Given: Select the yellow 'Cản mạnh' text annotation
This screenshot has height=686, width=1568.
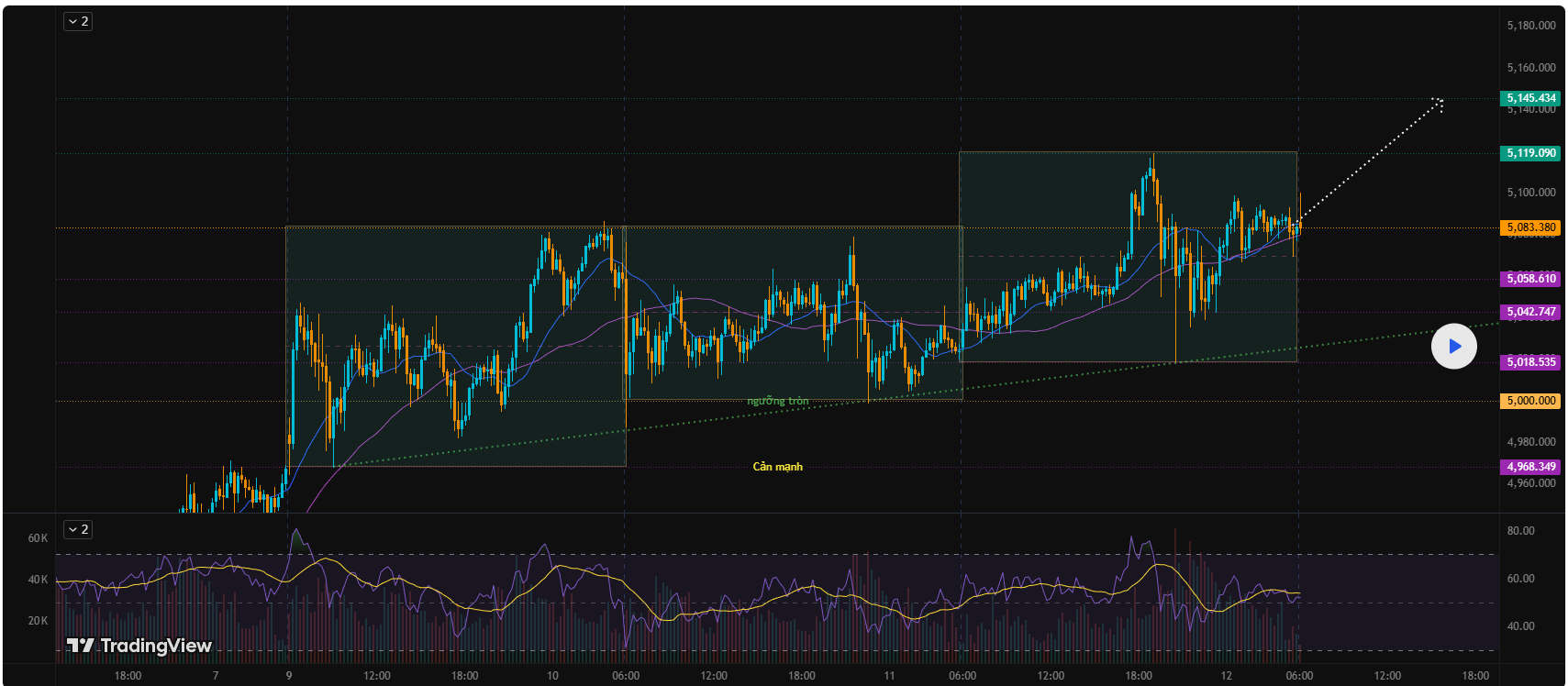Looking at the screenshot, I should [x=777, y=467].
